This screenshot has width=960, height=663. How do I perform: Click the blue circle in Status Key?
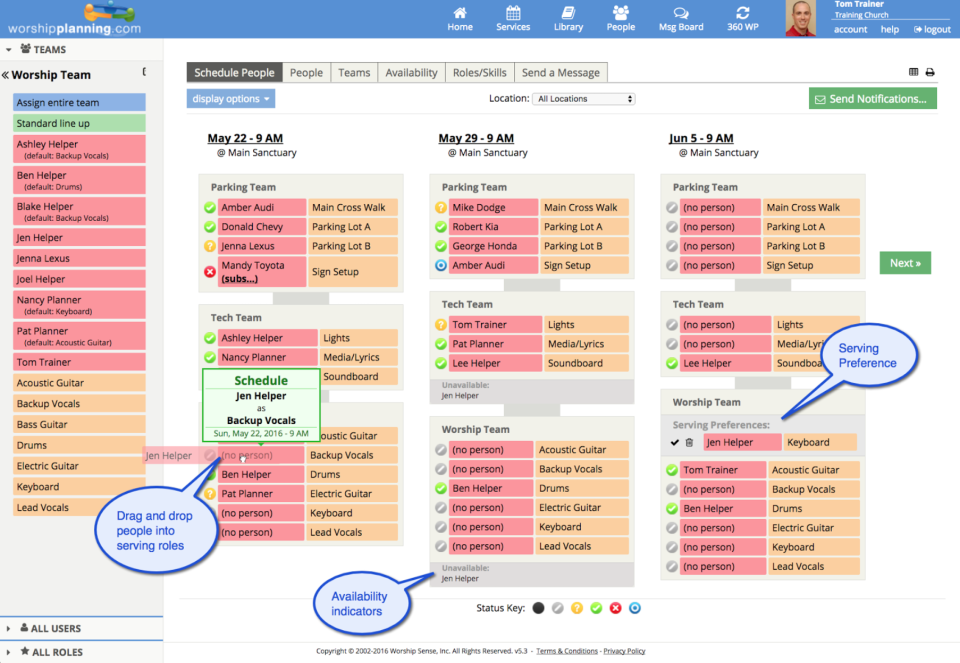tap(635, 608)
